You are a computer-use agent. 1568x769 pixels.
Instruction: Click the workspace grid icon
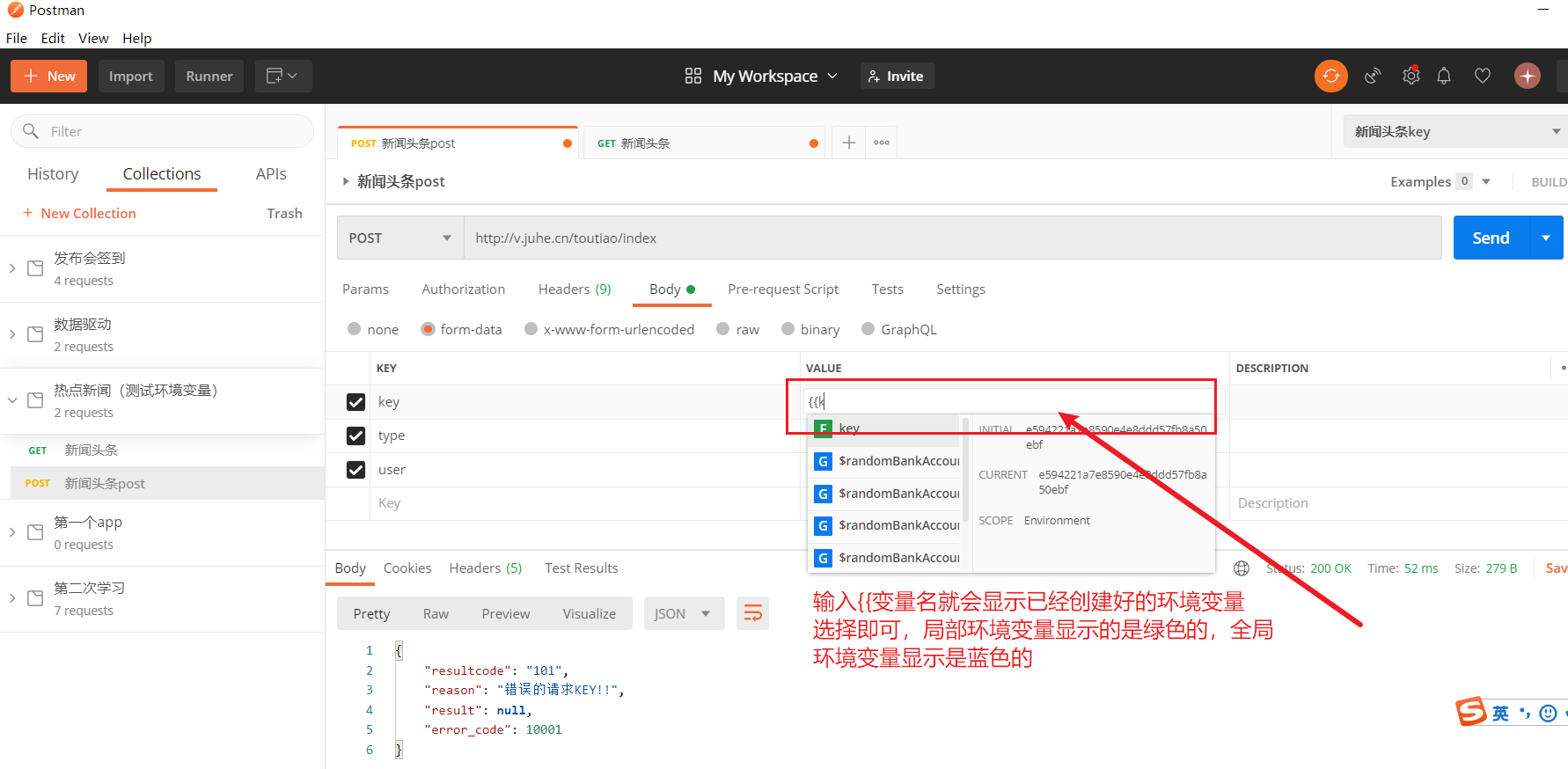[693, 76]
